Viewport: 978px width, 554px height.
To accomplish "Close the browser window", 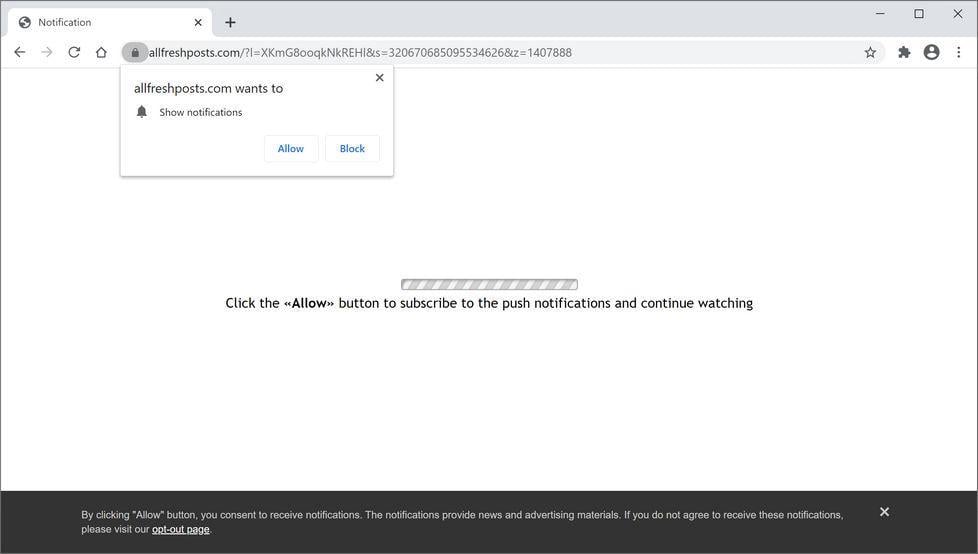I will 958,14.
